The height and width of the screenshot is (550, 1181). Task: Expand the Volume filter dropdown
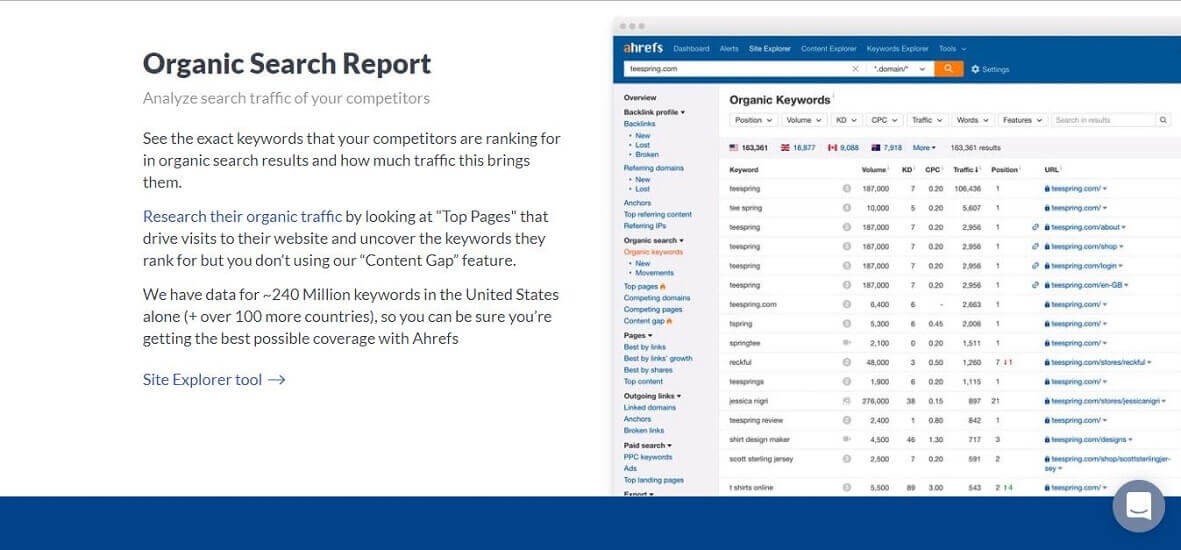coord(803,120)
